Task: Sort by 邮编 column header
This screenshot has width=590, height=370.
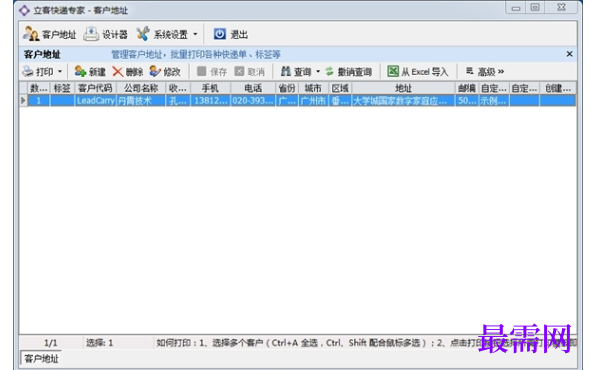Action: point(467,88)
